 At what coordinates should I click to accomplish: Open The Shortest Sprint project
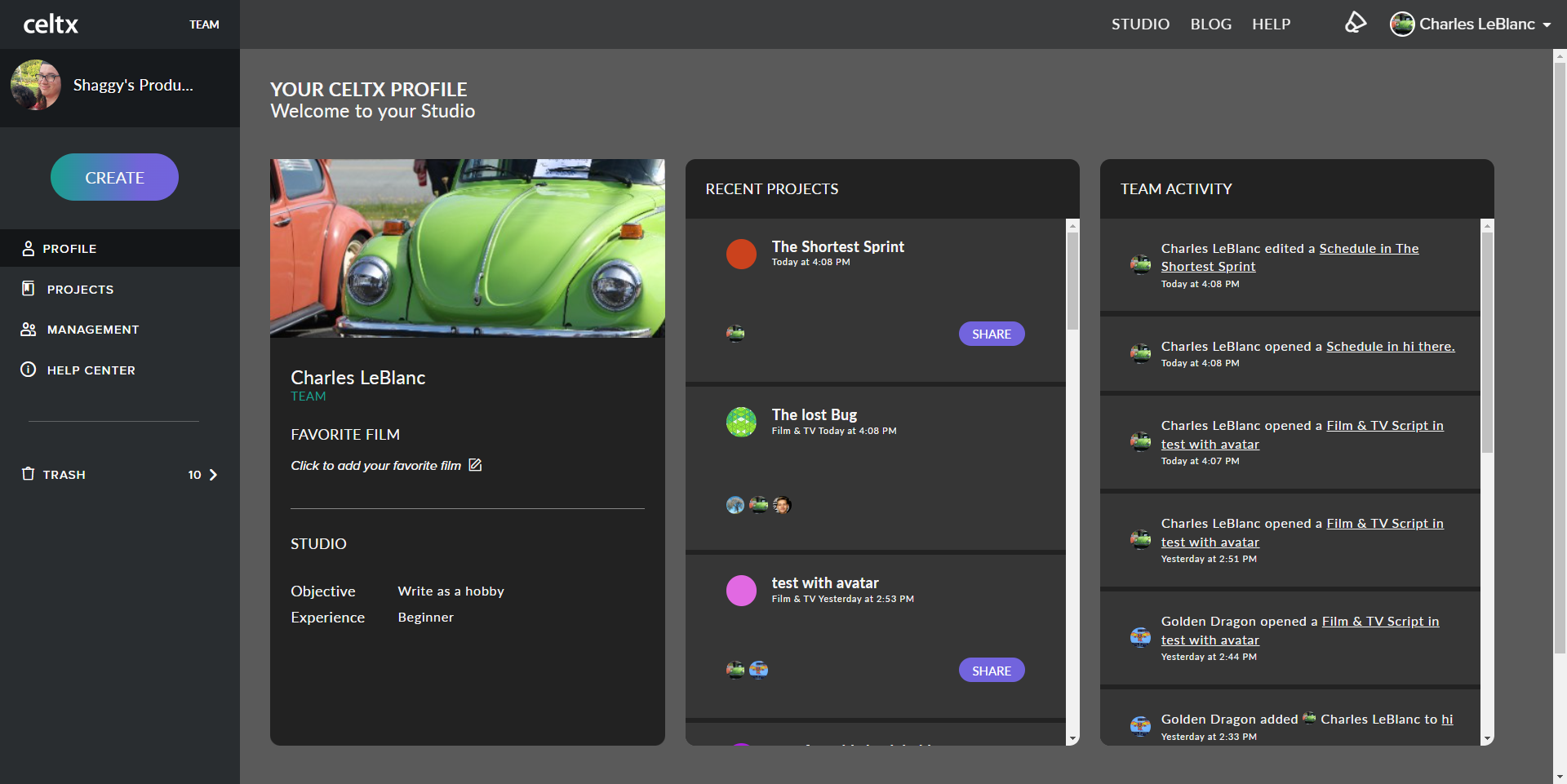pyautogui.click(x=837, y=246)
